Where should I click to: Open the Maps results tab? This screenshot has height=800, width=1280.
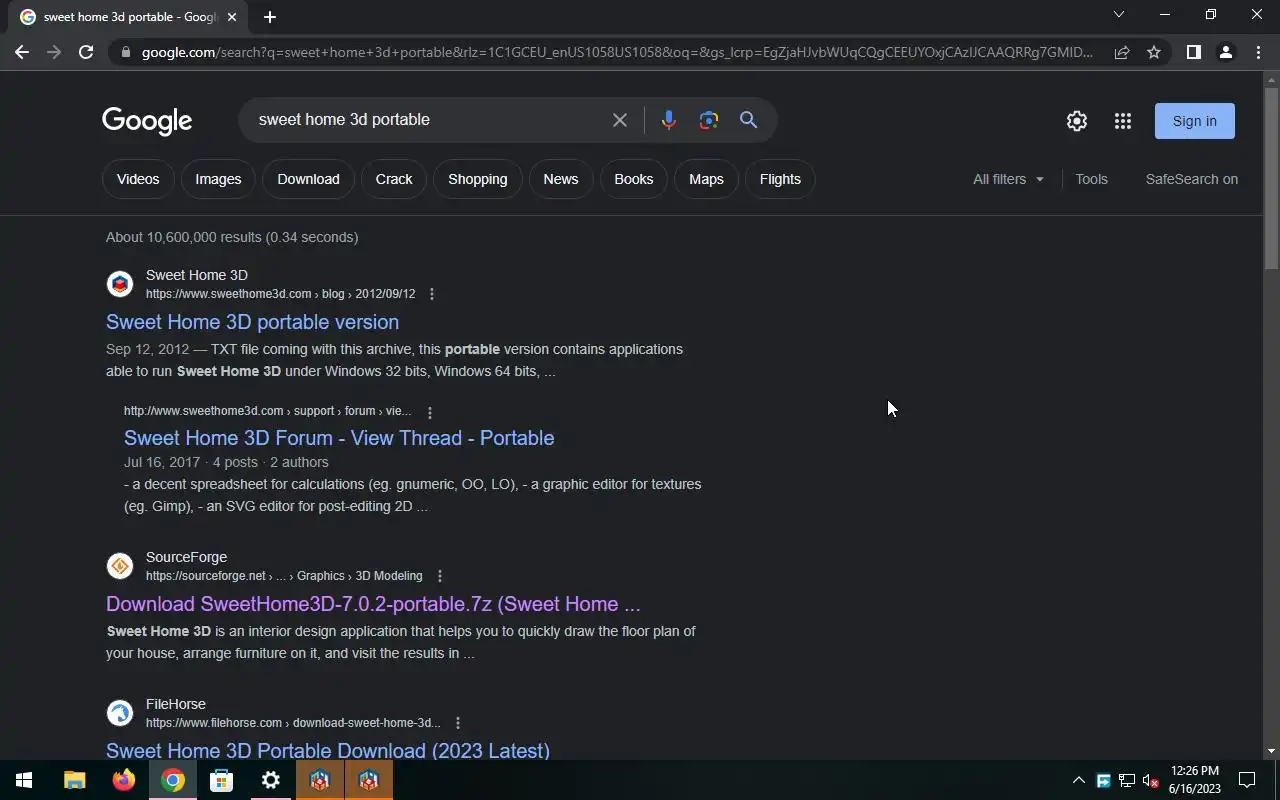(706, 179)
